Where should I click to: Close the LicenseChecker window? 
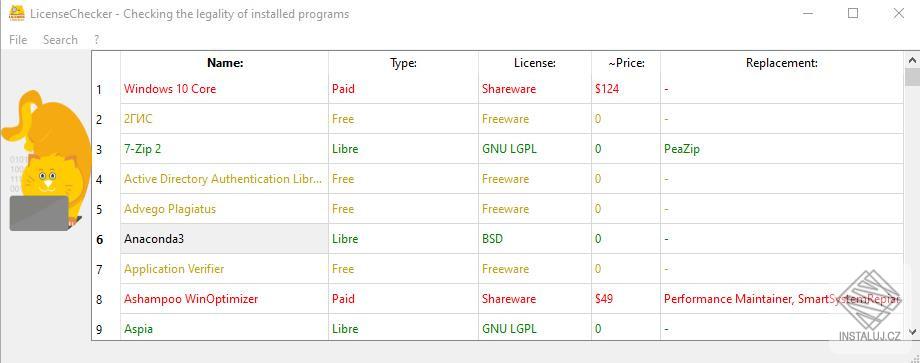tap(898, 13)
